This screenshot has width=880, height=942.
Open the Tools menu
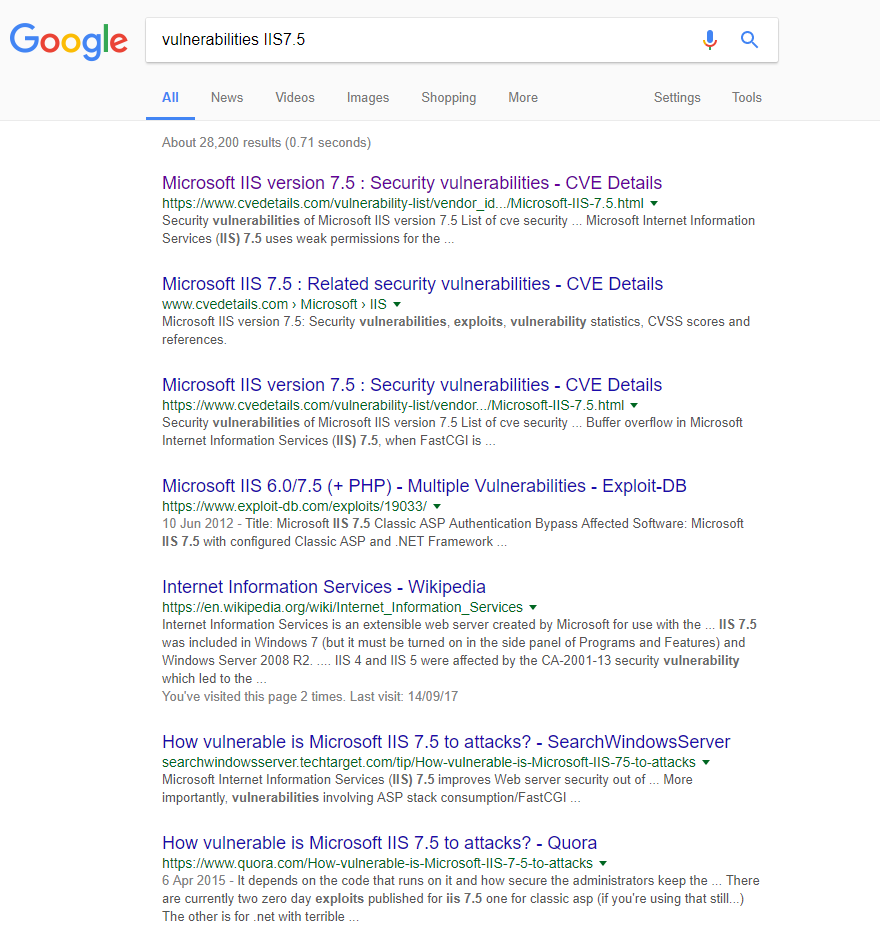[746, 97]
